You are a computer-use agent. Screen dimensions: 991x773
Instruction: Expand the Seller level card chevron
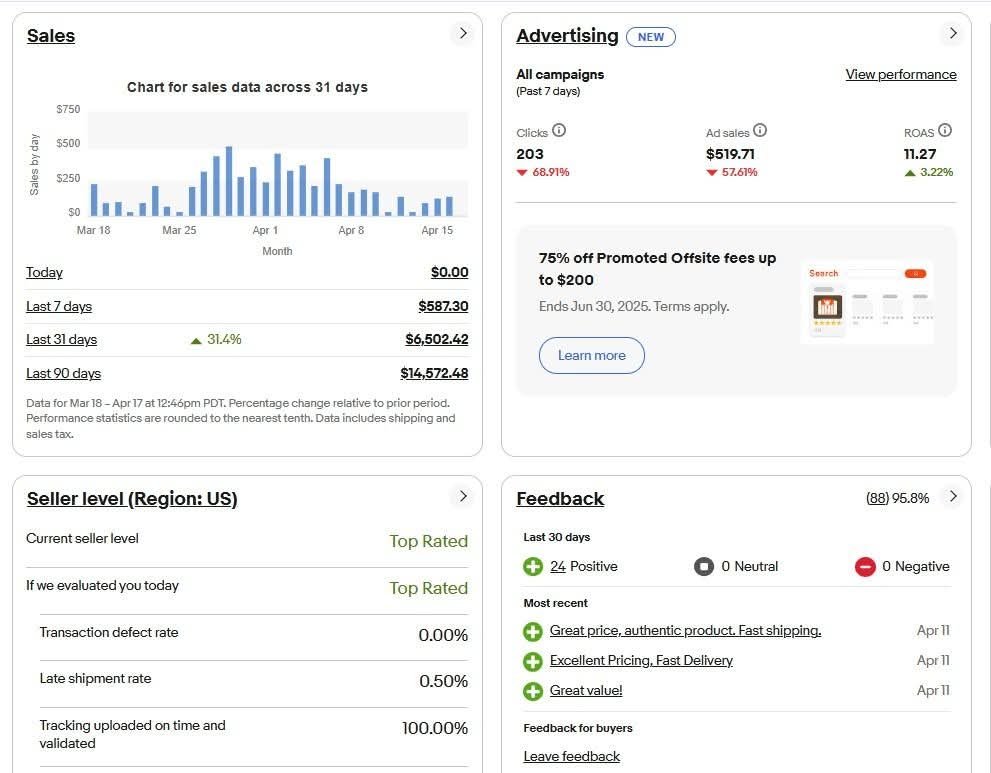(463, 496)
